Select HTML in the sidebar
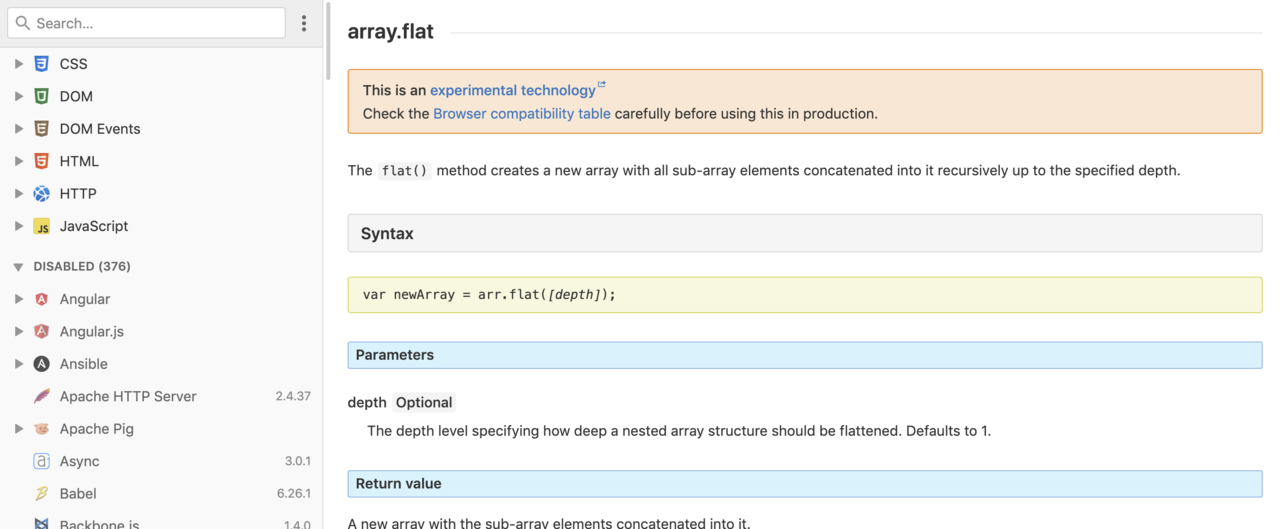Viewport: 1280px width, 529px height. click(x=79, y=161)
